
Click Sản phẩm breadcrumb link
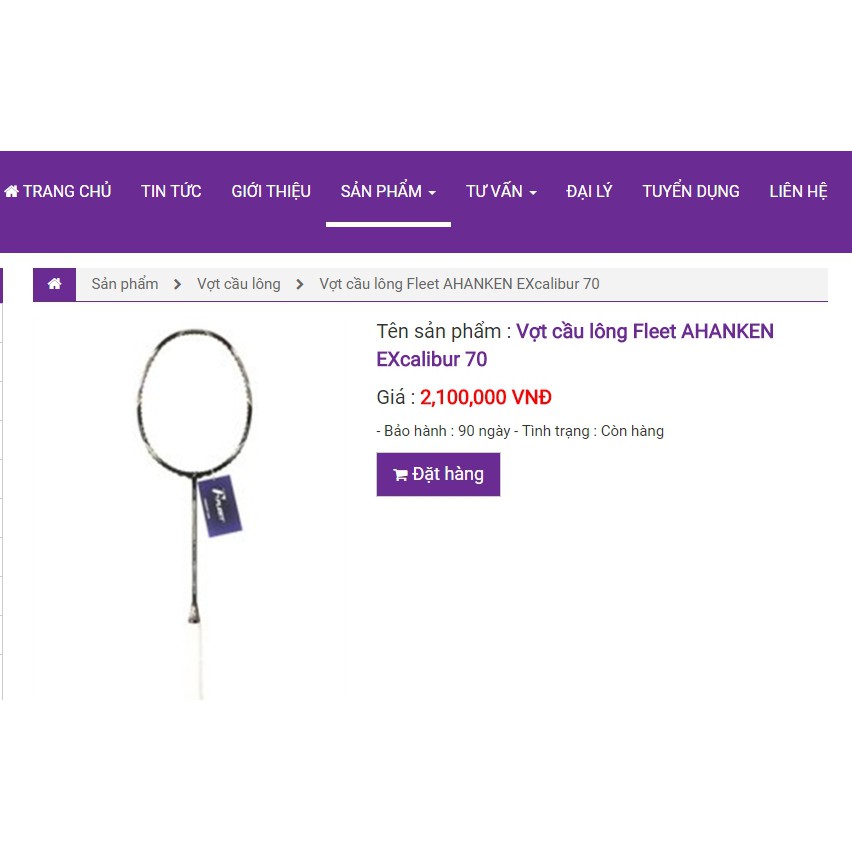(x=125, y=284)
